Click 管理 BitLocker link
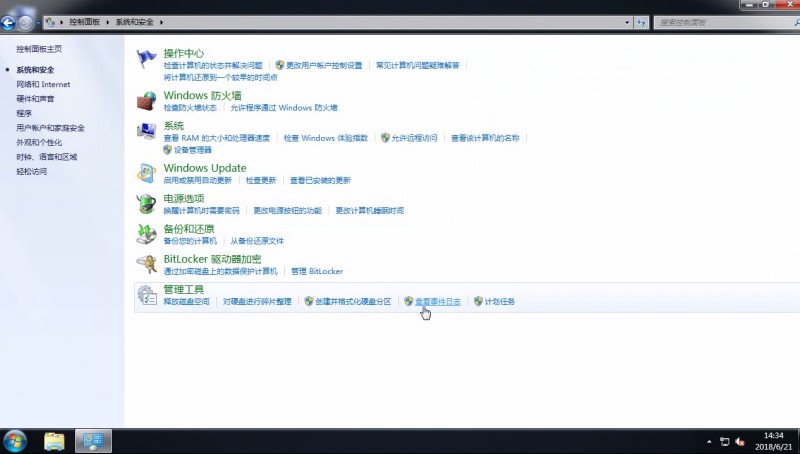 pos(317,271)
